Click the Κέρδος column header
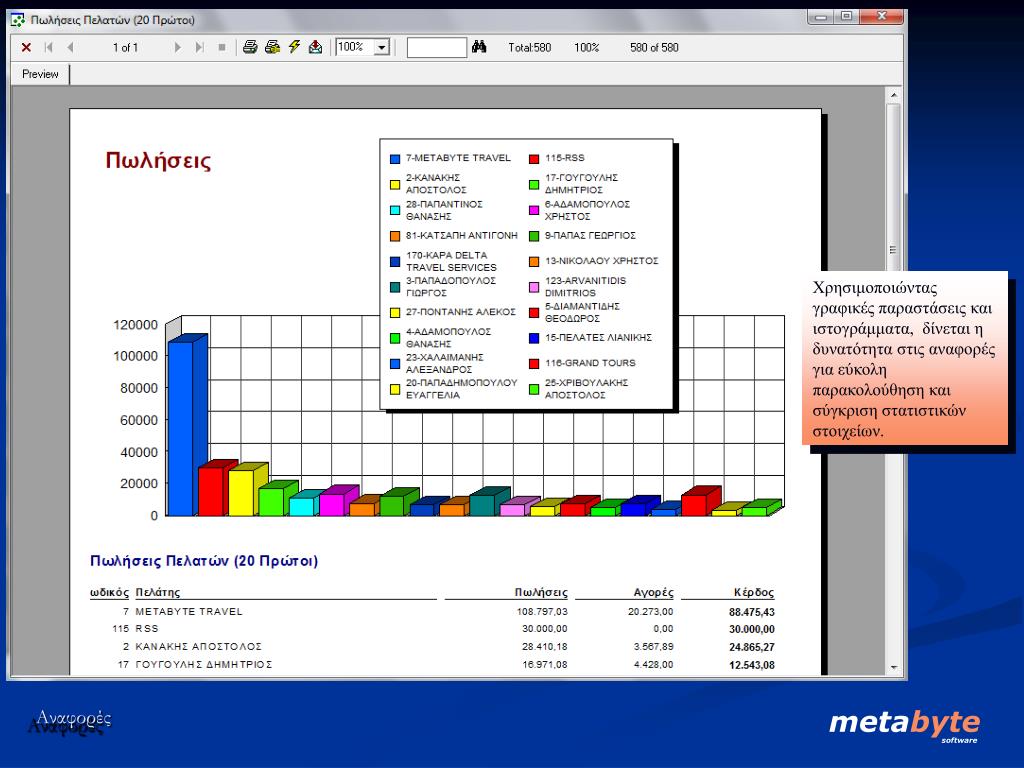The image size is (1024, 768). [754, 592]
